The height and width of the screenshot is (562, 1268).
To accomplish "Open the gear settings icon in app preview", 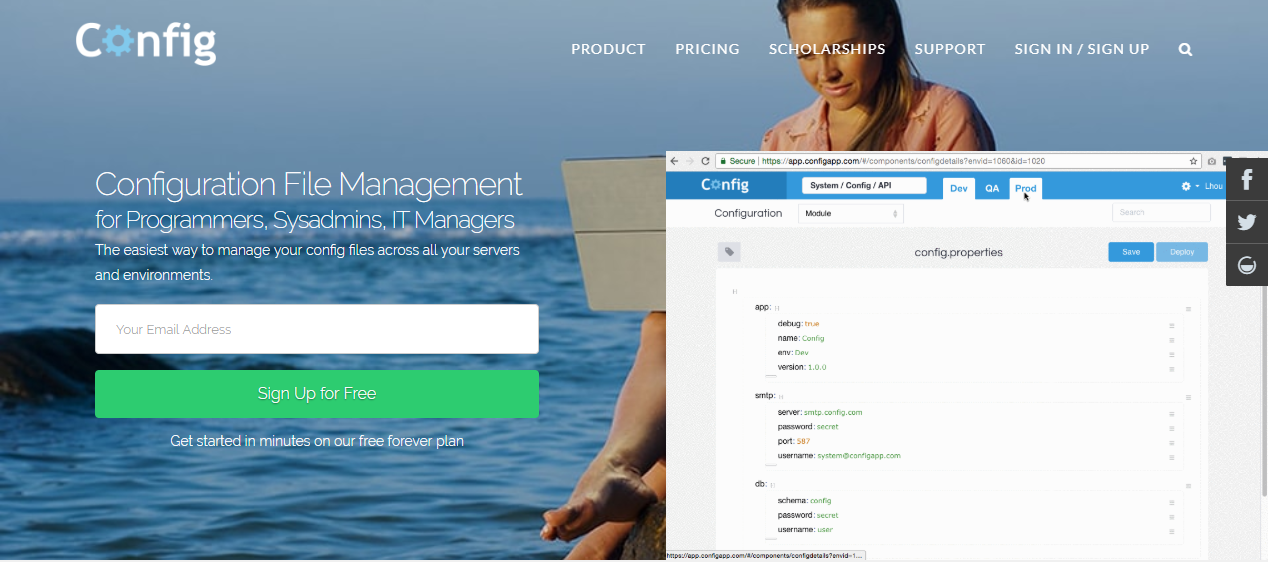I will coord(1186,186).
